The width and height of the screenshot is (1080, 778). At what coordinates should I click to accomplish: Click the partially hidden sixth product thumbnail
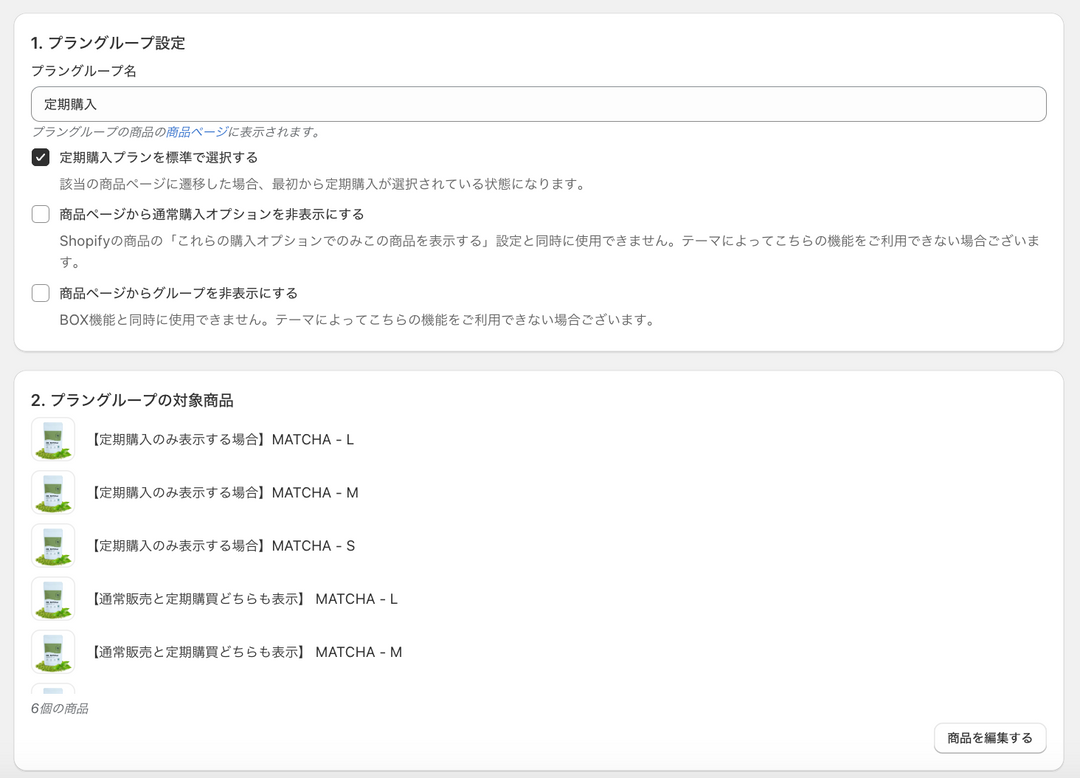pos(53,690)
